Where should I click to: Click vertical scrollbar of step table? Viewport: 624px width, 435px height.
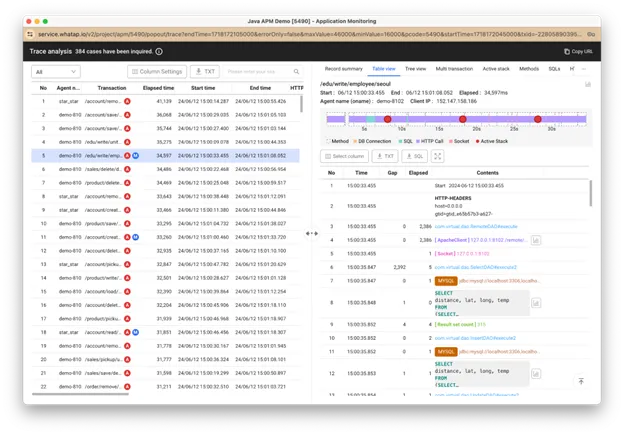[591, 193]
